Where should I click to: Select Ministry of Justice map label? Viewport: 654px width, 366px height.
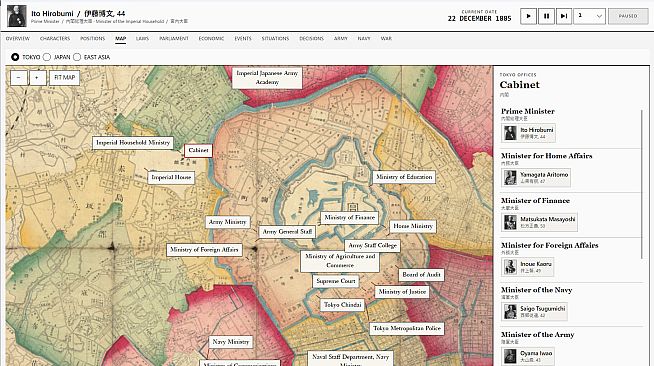pos(402,292)
